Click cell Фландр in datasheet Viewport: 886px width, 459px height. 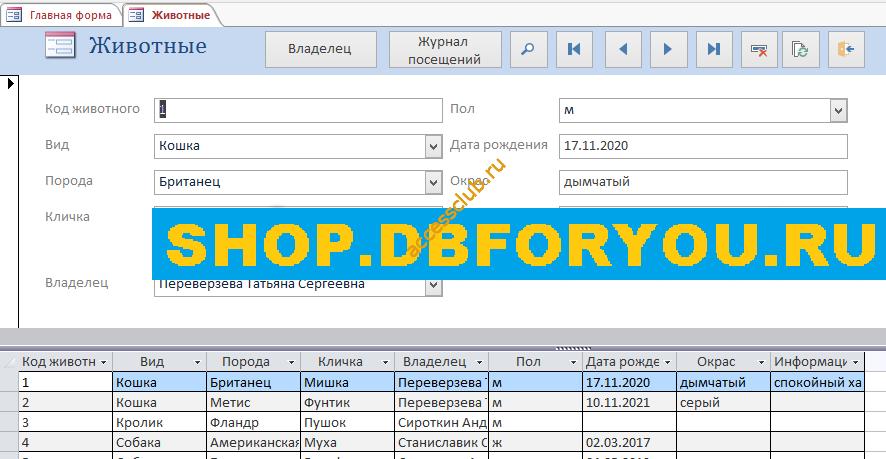[254, 423]
